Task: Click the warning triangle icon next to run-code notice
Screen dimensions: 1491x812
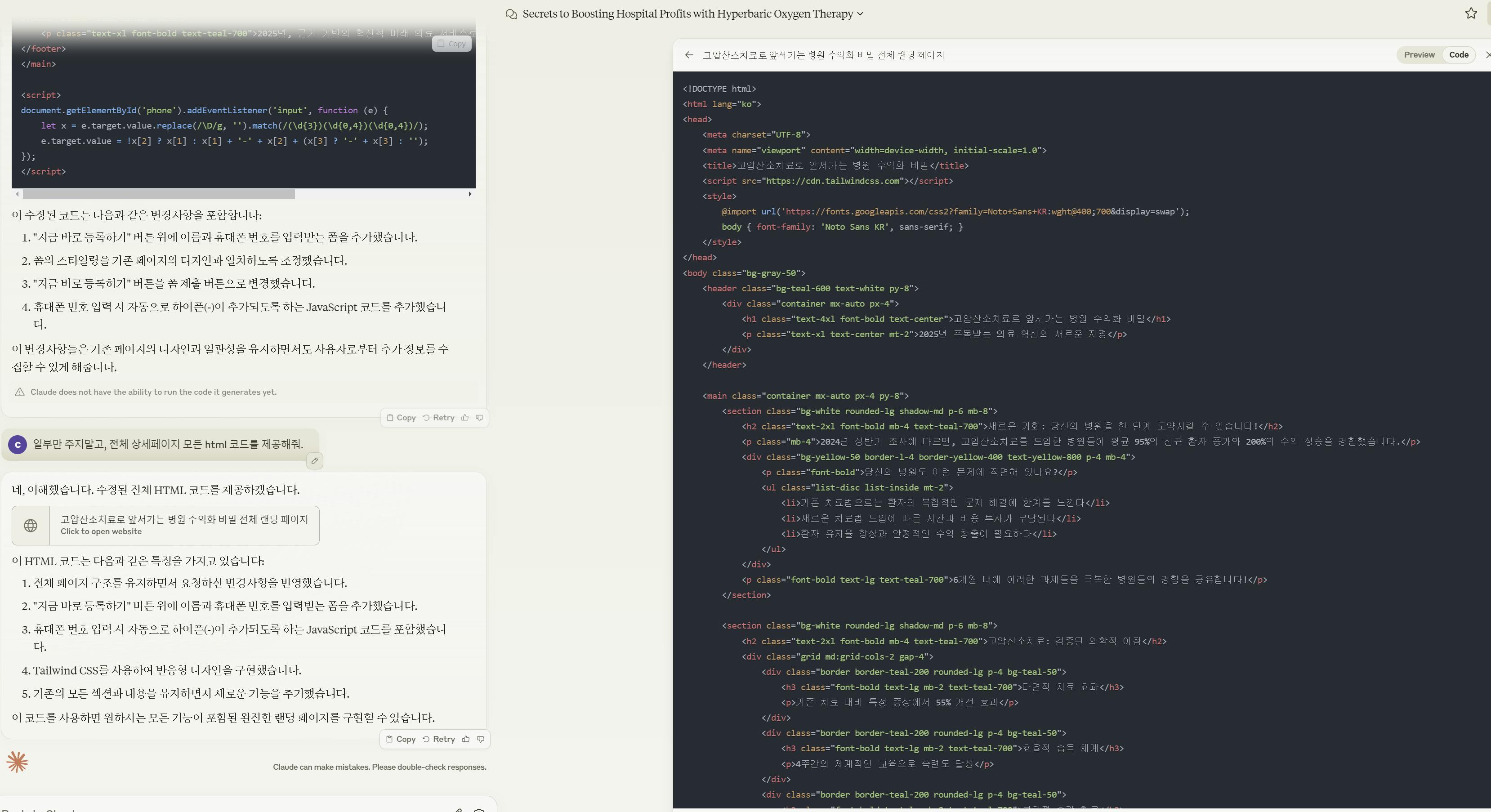Action: 20,393
